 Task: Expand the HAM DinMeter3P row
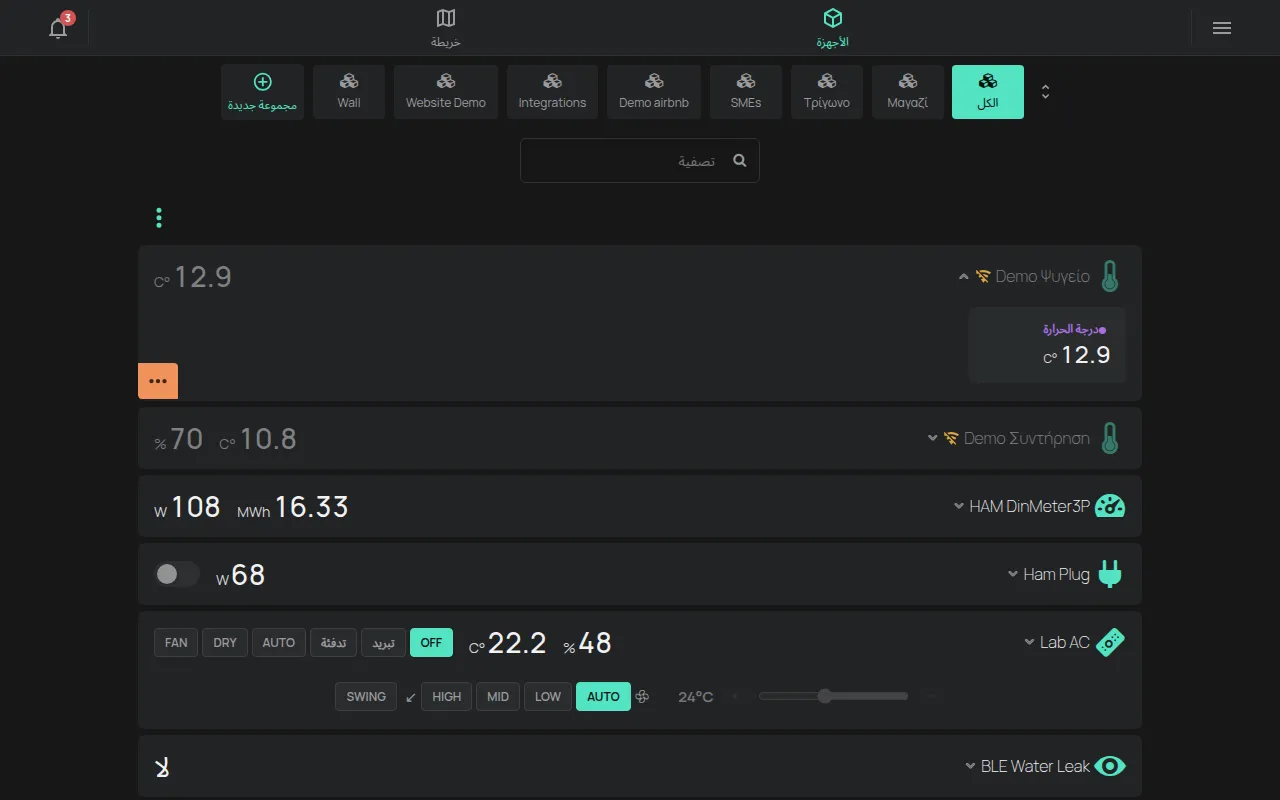(x=959, y=506)
